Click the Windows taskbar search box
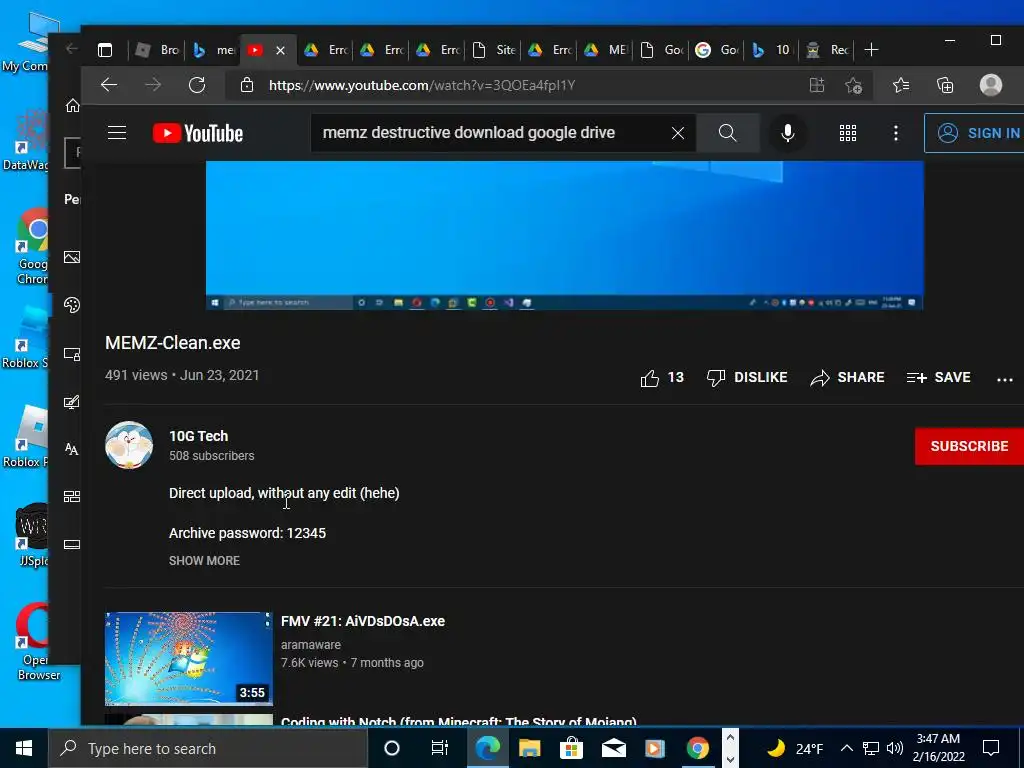Viewport: 1024px width, 768px height. click(208, 748)
